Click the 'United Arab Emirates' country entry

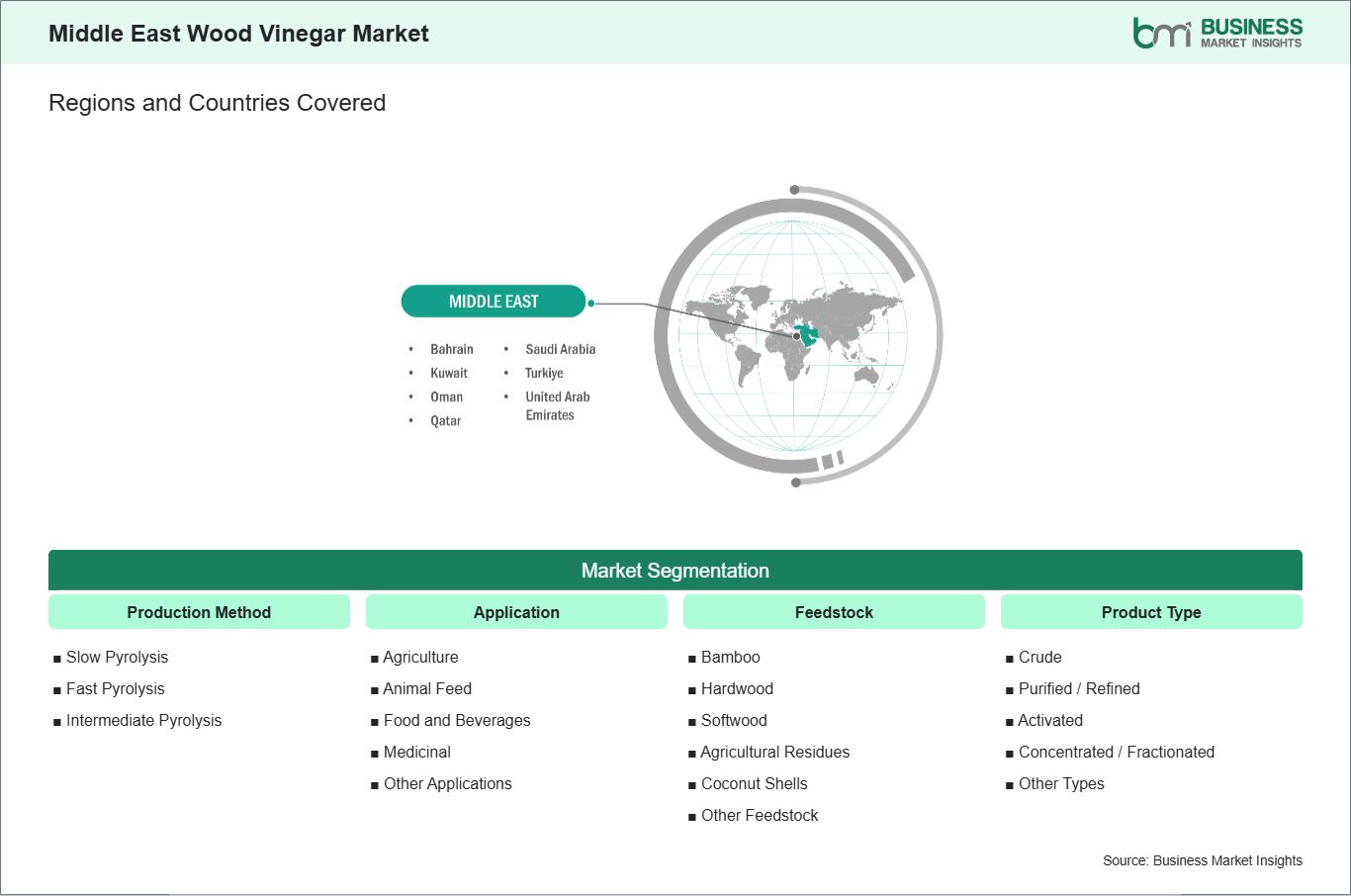coord(558,405)
